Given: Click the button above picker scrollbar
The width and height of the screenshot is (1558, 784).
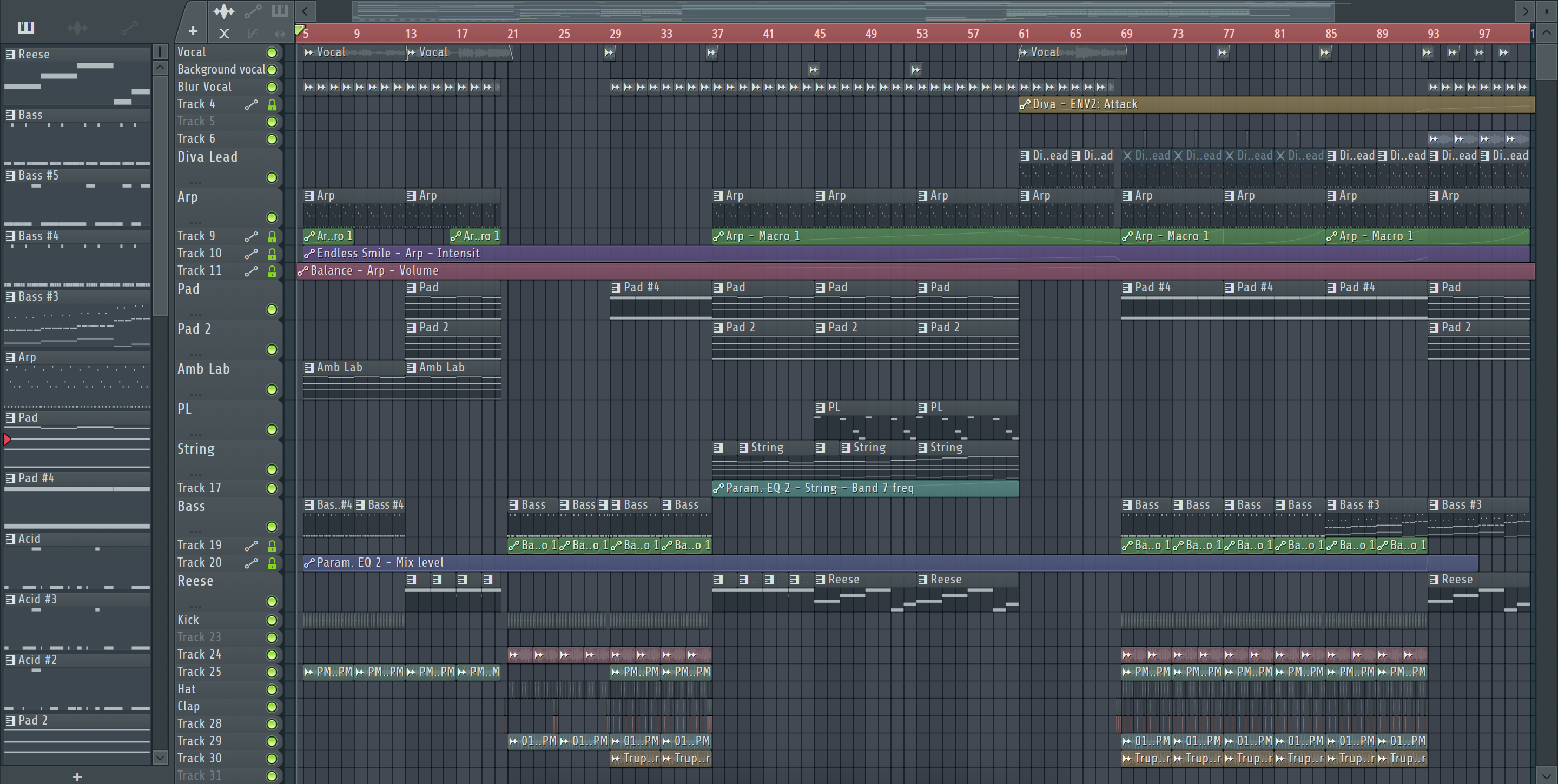Looking at the screenshot, I should point(160,52).
